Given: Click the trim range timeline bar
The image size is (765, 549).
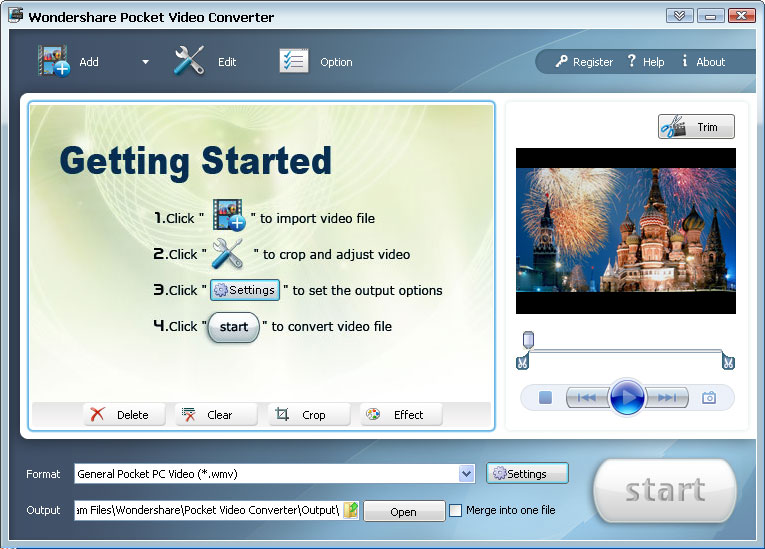Looking at the screenshot, I should (625, 351).
